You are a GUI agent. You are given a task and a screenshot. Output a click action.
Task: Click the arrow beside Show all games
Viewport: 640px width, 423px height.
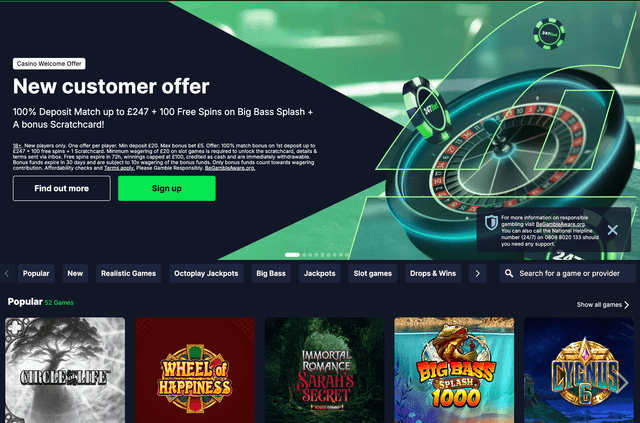tap(627, 305)
